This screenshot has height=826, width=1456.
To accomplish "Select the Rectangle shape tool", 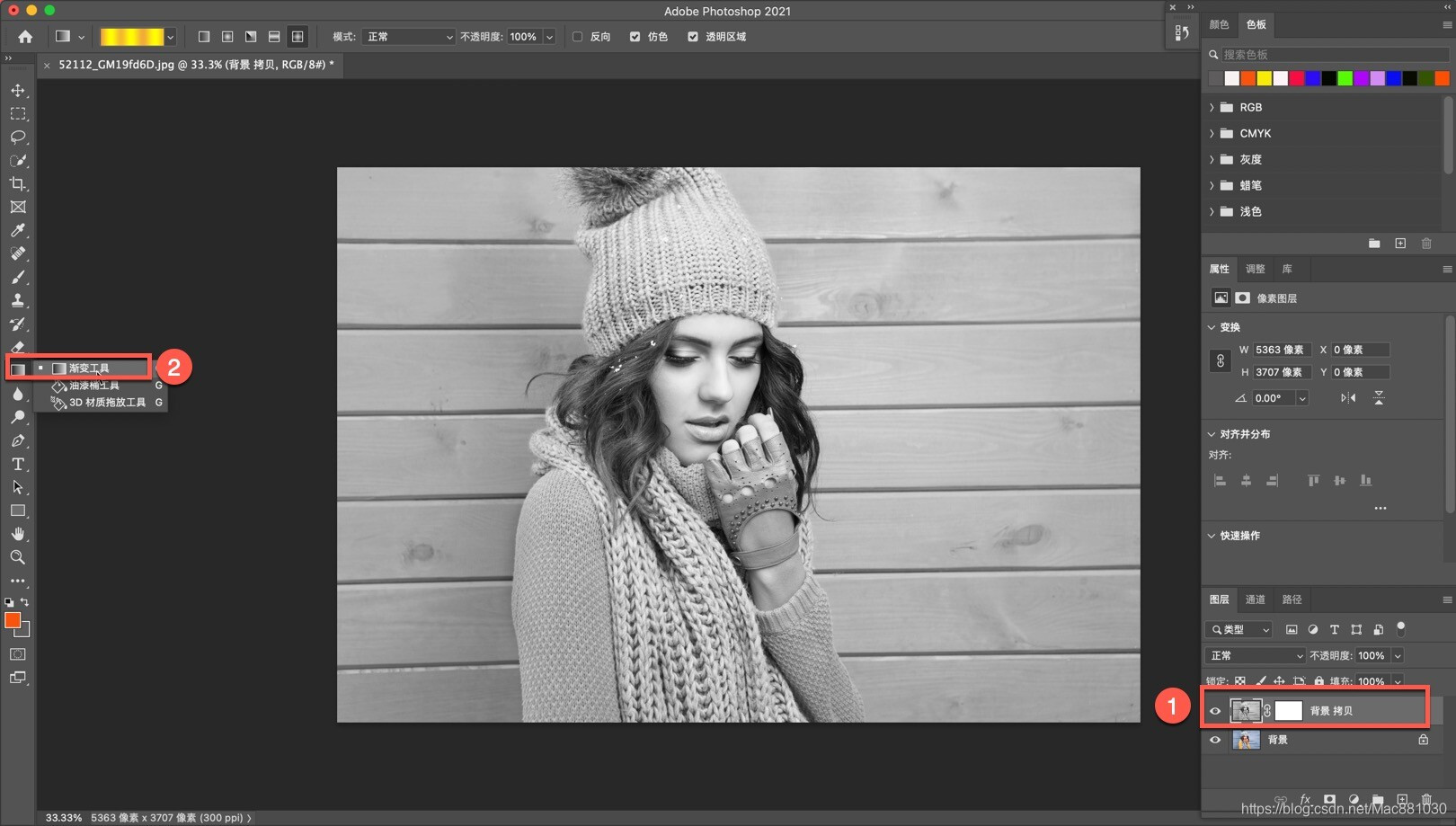I will [18, 511].
